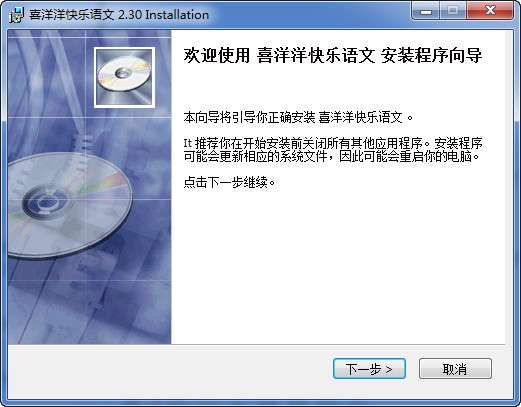Click the heading 欢迎使用 喜洋洋快乐语文 安装程序向导
The width and height of the screenshot is (521, 407).
click(333, 55)
